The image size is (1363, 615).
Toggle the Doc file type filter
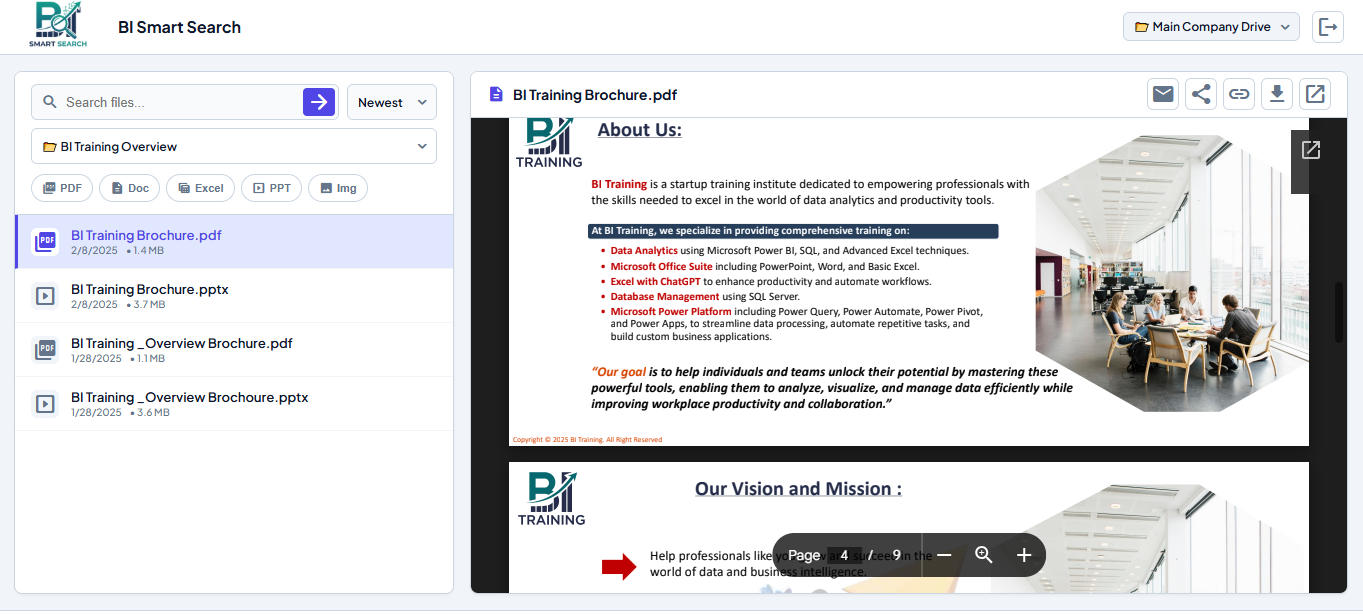pyautogui.click(x=129, y=188)
